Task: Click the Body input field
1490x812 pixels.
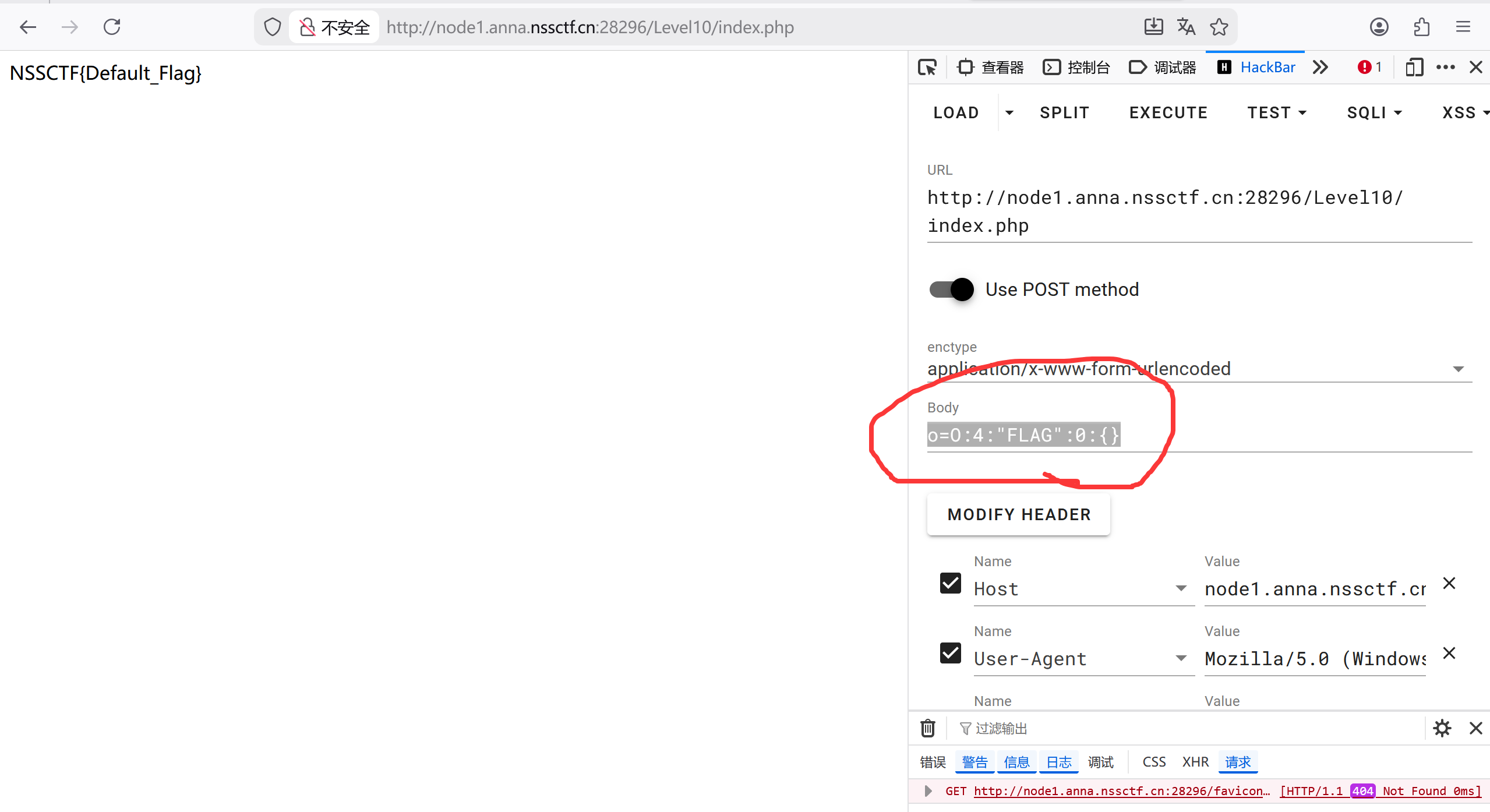Action: click(1200, 436)
